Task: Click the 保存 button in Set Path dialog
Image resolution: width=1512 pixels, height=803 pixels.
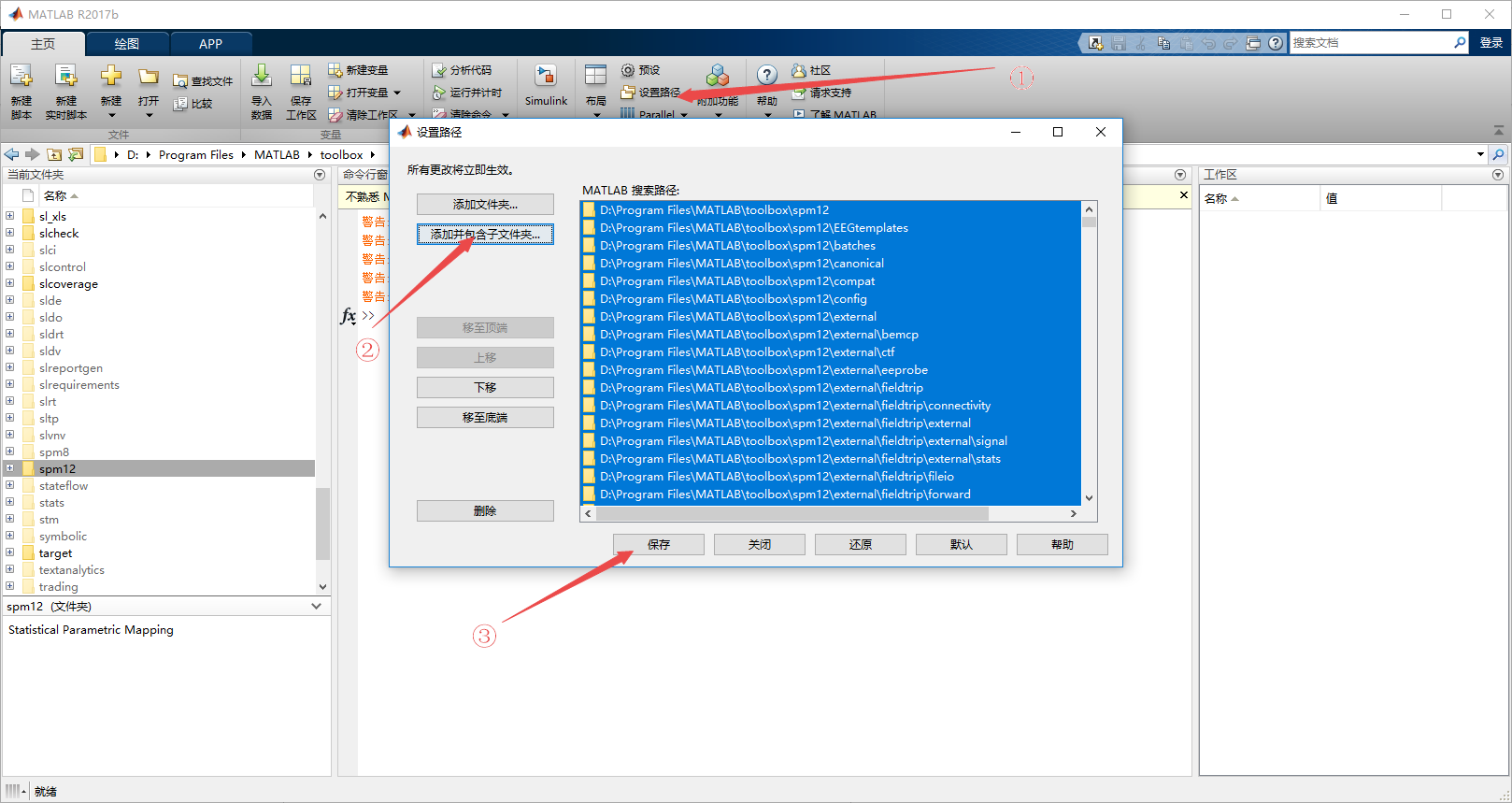Action: pos(659,544)
